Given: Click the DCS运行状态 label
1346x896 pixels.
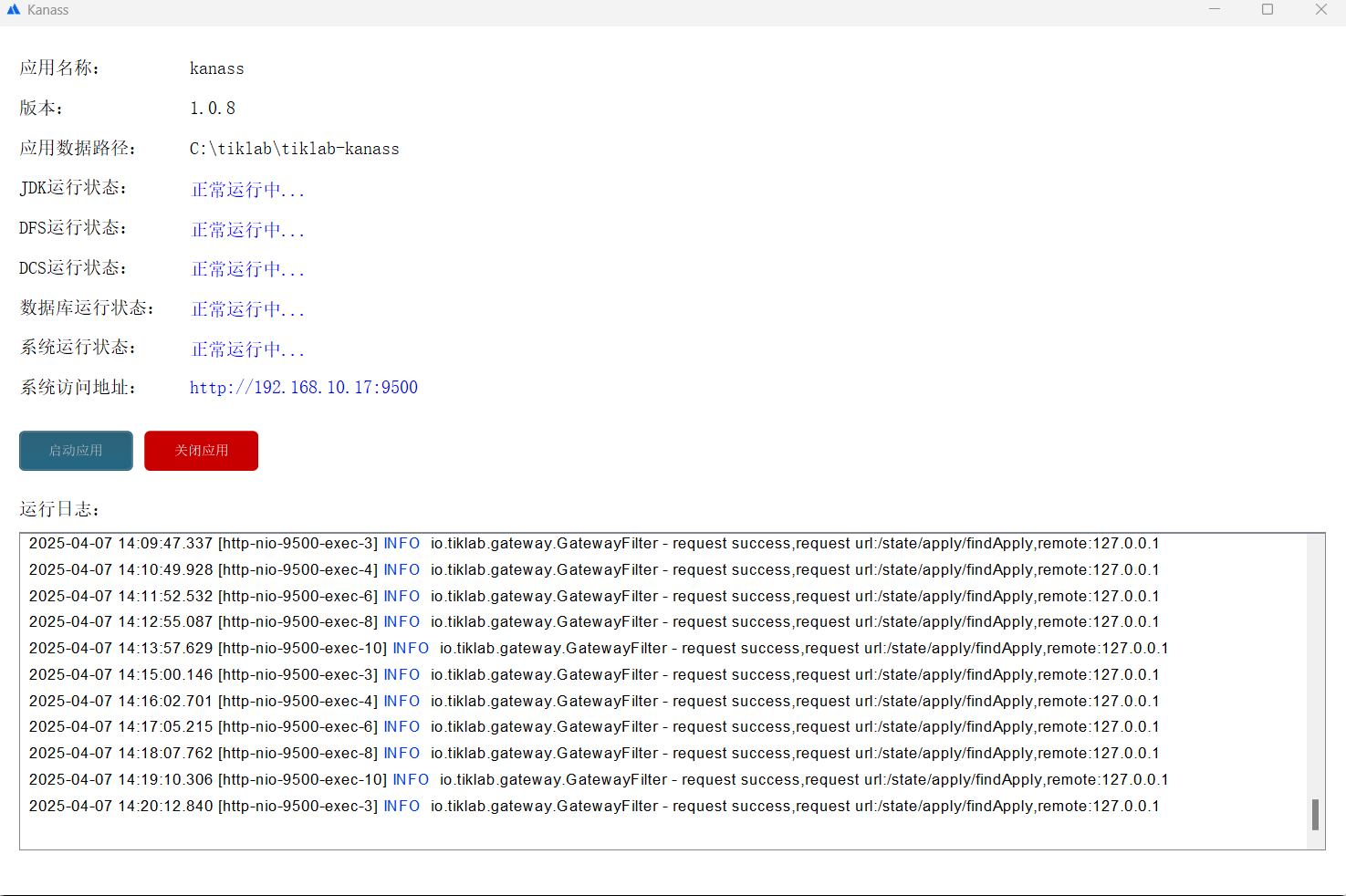Looking at the screenshot, I should [74, 268].
